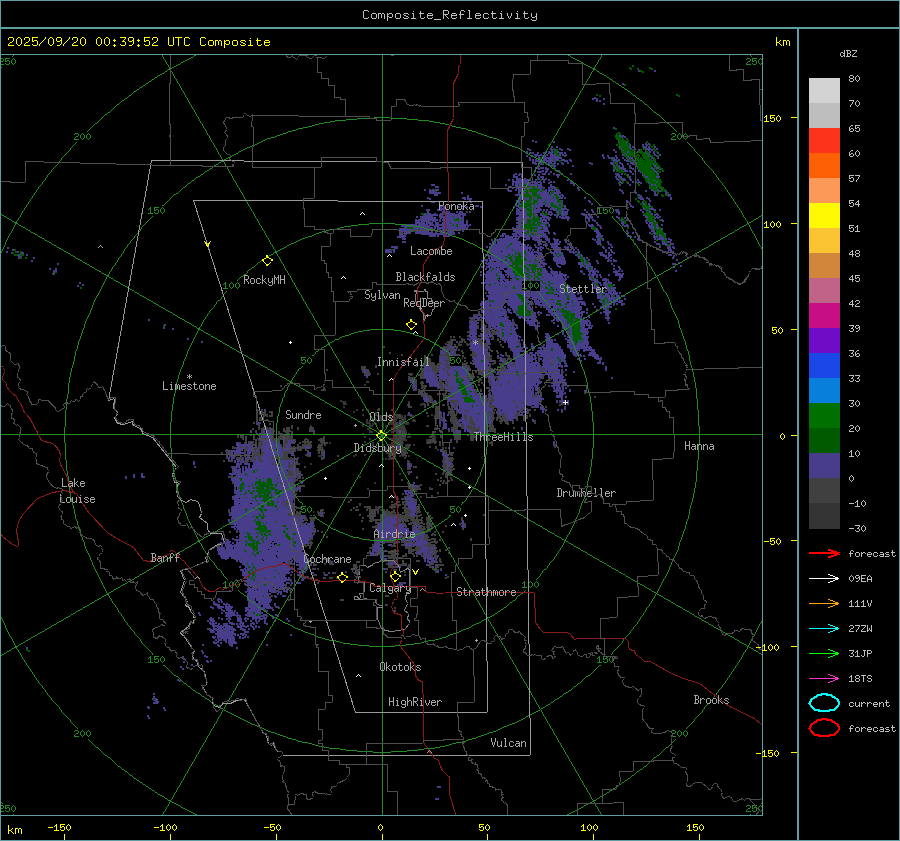This screenshot has height=841, width=900.
Task: Click the yellow diamond marker beside RockyMH
Action: pos(267,260)
